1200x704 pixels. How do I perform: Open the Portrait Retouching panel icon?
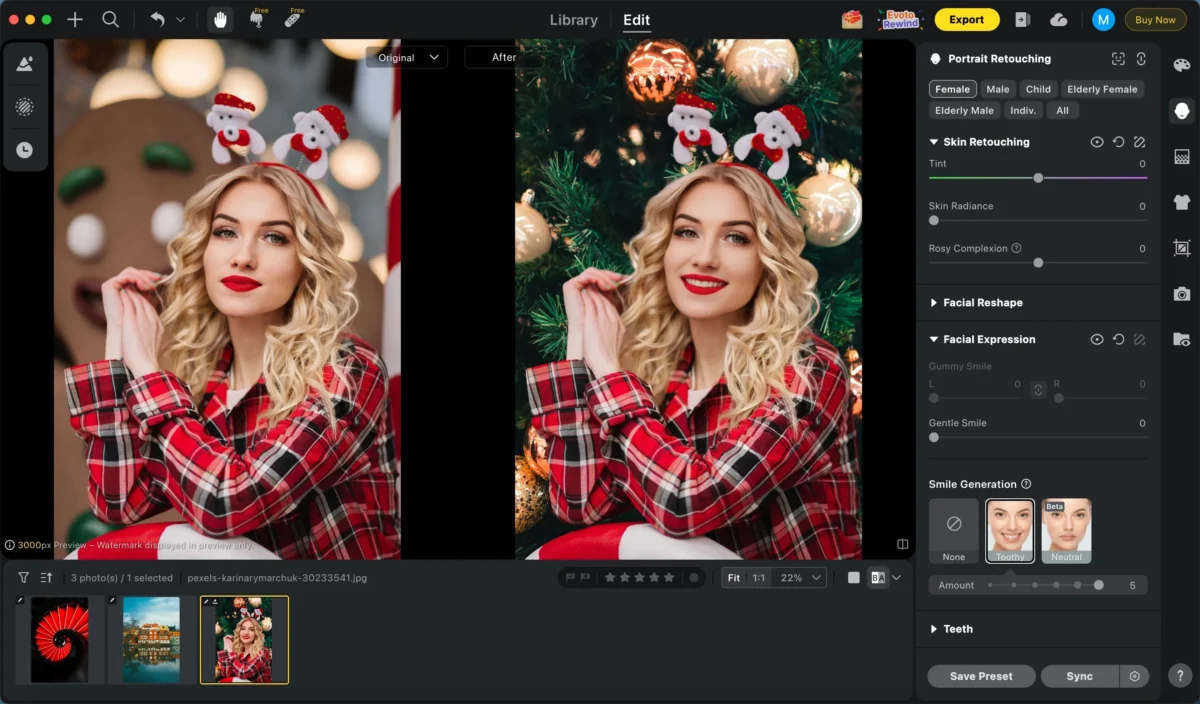pyautogui.click(x=1181, y=110)
